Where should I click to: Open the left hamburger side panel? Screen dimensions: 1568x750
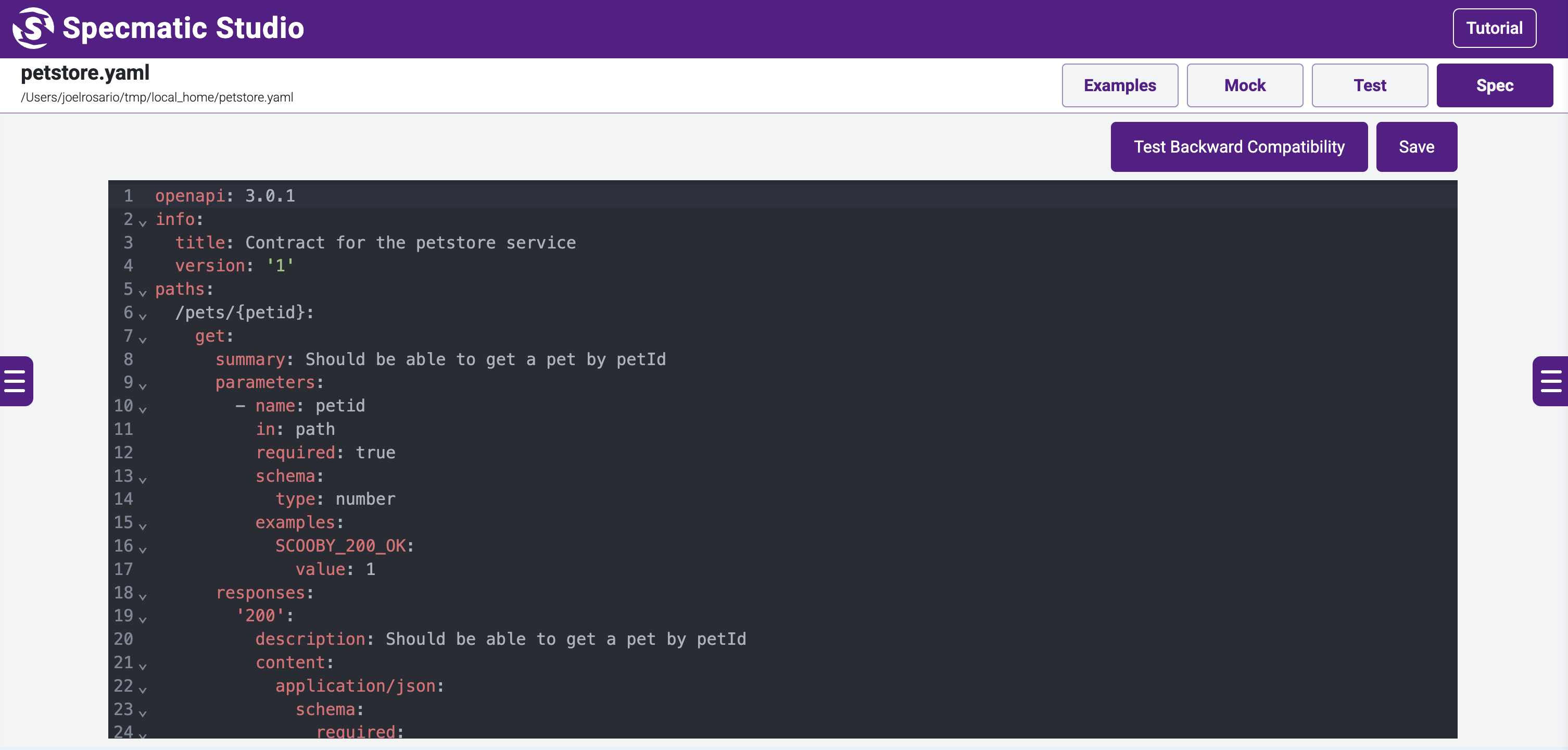tap(15, 381)
